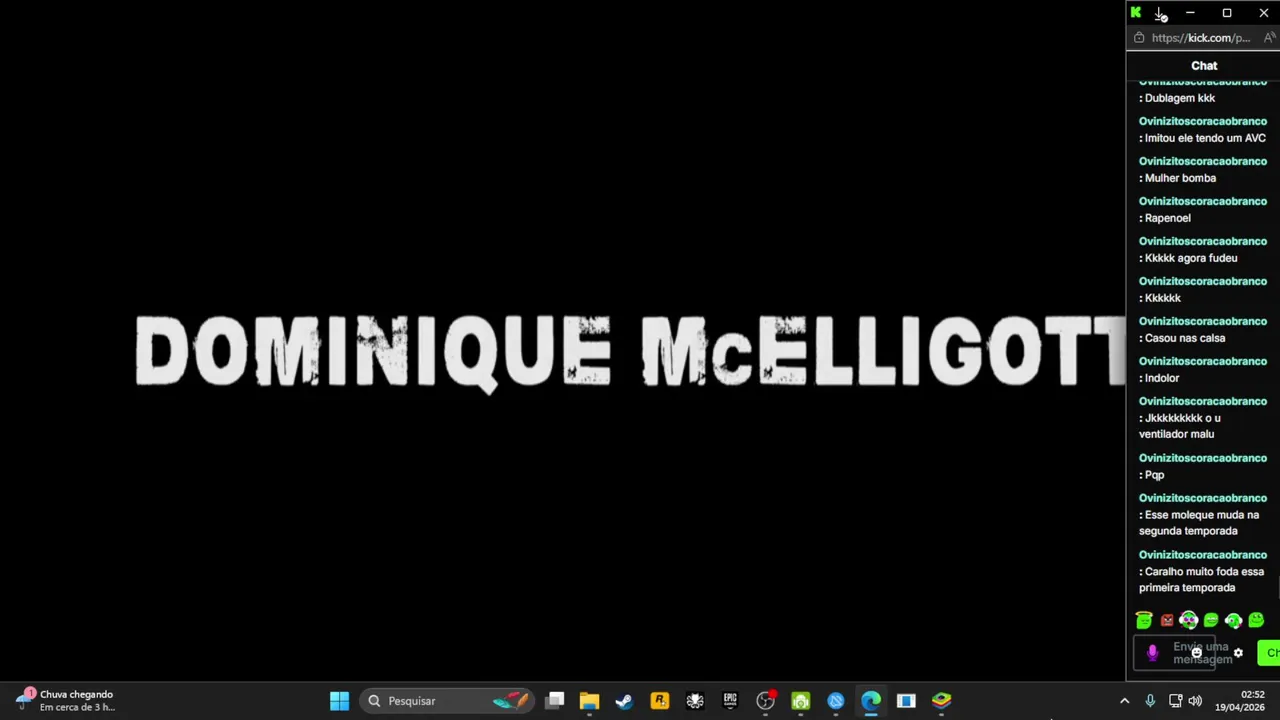Open the emoji picker smiley in chat input
The width and height of the screenshot is (1280, 720).
tap(1196, 653)
